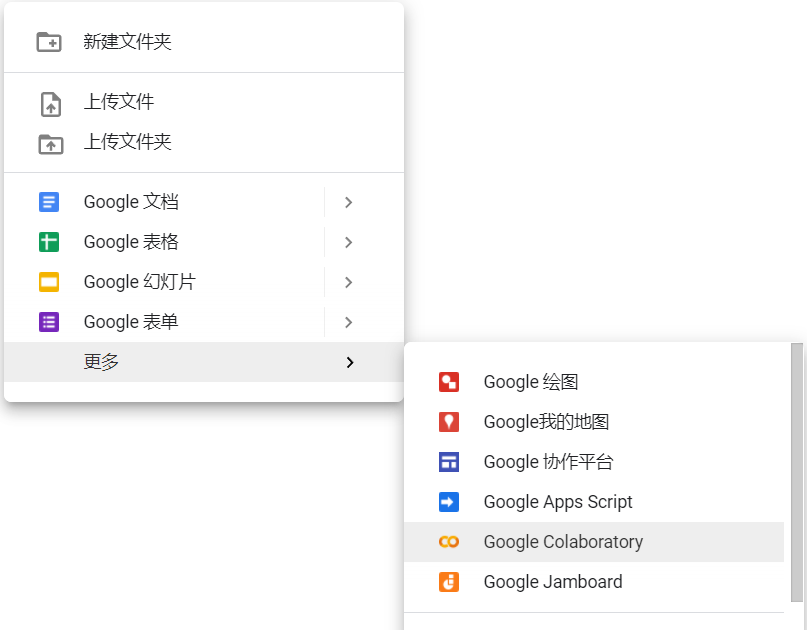This screenshot has width=807, height=630.
Task: Select Google Apps Script from the submenu
Action: pos(557,502)
